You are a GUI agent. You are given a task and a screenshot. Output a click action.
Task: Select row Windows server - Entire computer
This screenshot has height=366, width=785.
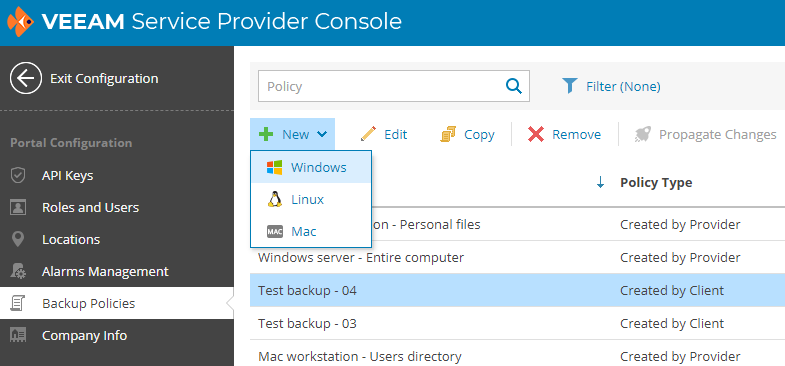tap(517, 257)
